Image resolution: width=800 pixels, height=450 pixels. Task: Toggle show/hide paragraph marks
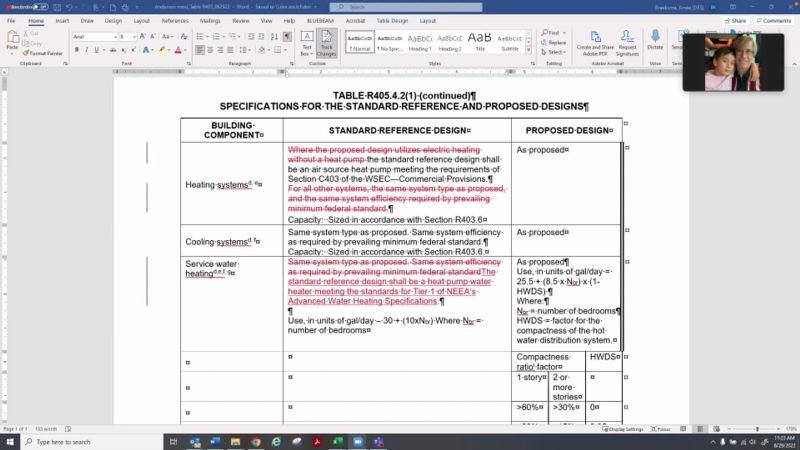pos(287,37)
